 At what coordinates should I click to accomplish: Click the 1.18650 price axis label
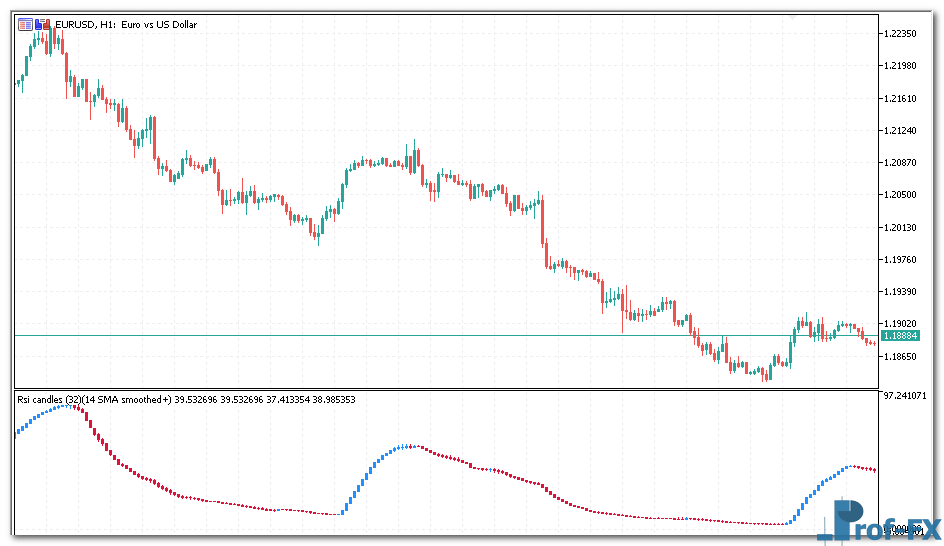900,357
